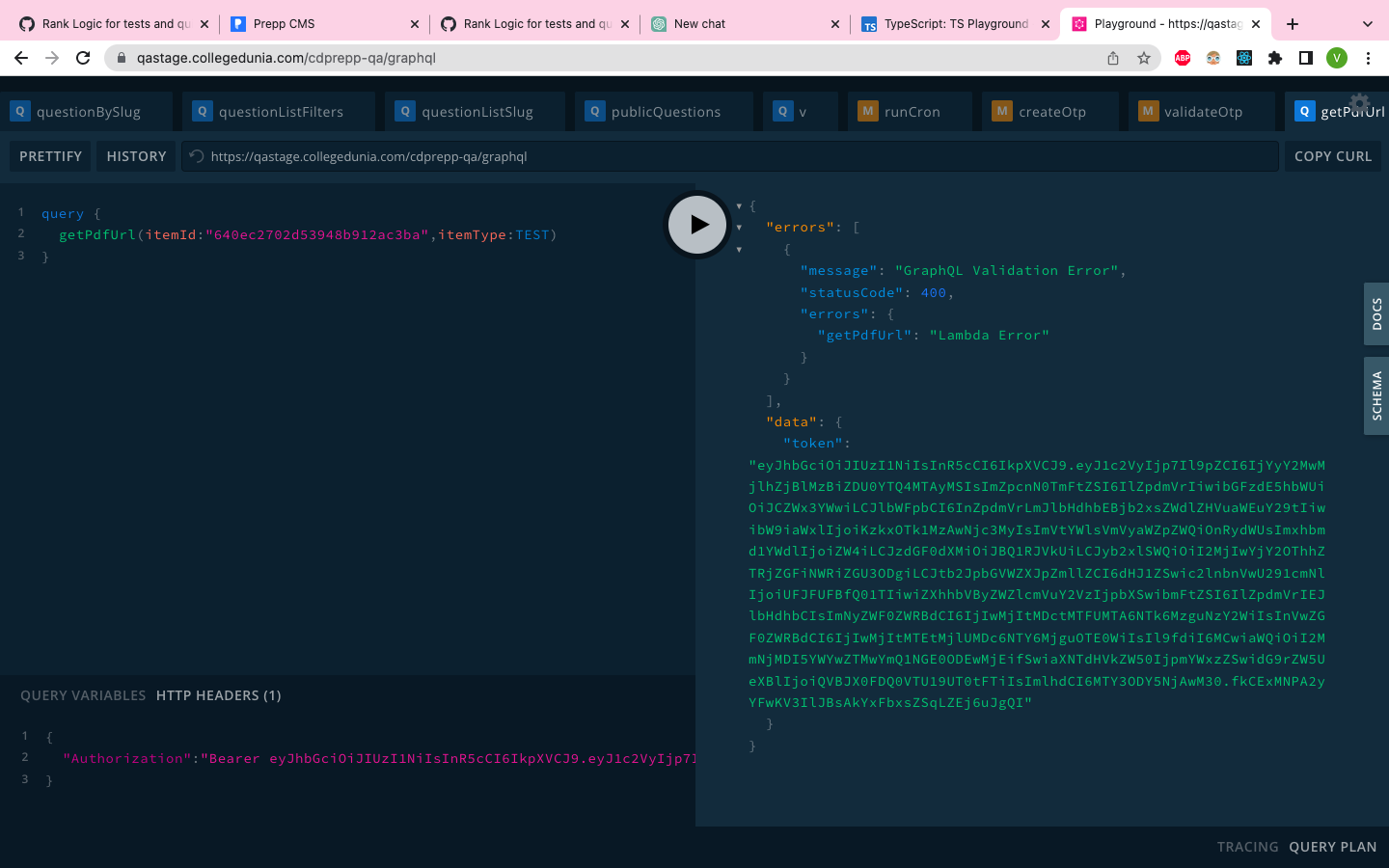Click the browser forward arrow

click(x=52, y=58)
